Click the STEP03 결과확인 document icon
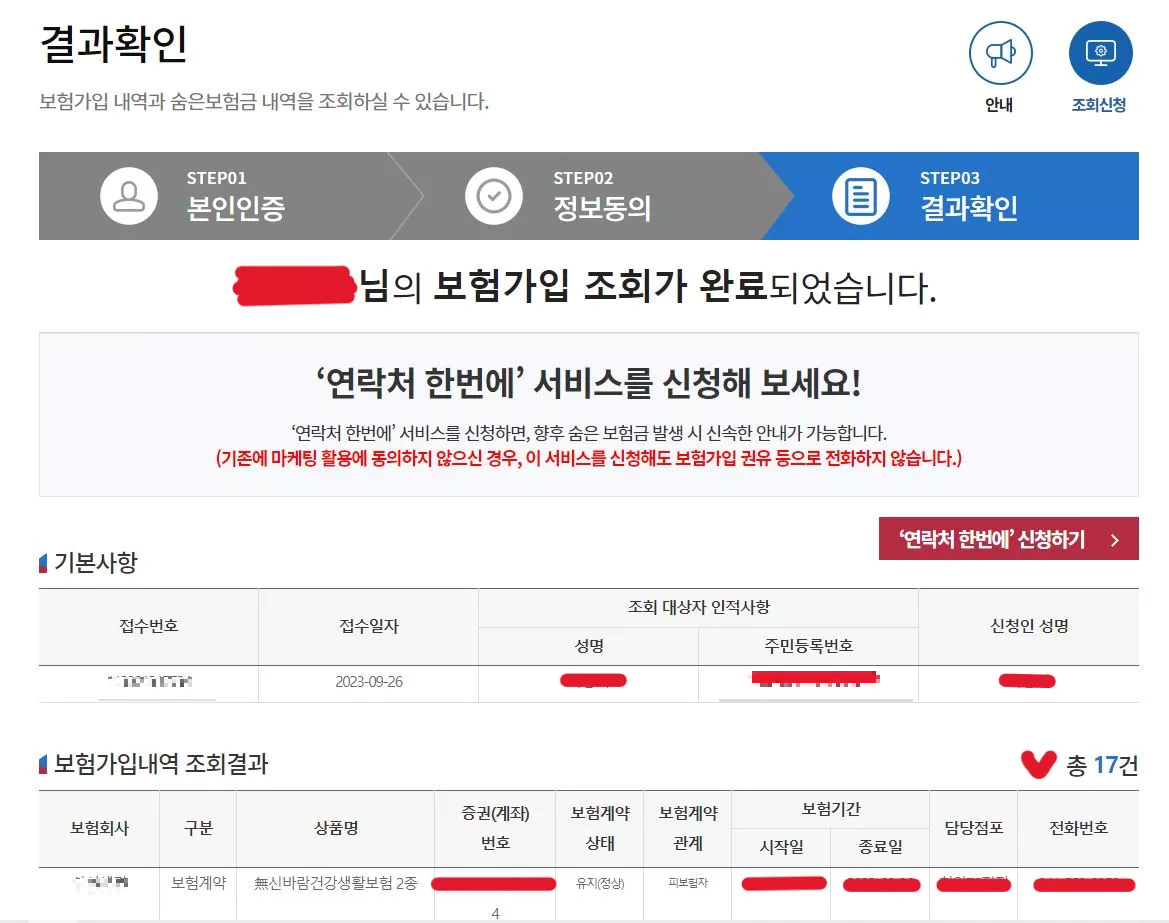The width and height of the screenshot is (1169, 923). tap(862, 196)
